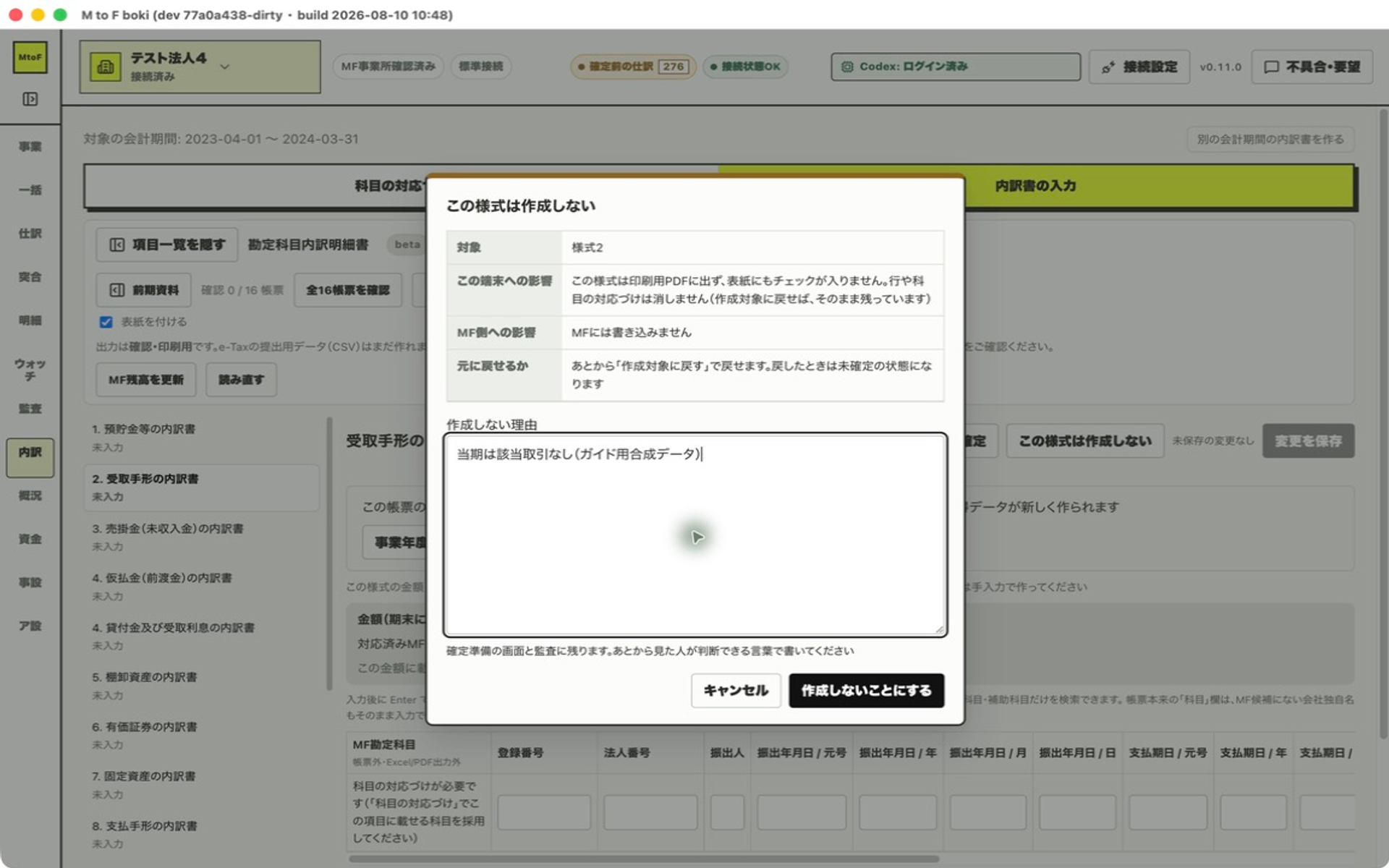Viewport: 1389px width, 868px height.
Task: Select 6. 有価証券の内訳書
Action: (x=203, y=735)
